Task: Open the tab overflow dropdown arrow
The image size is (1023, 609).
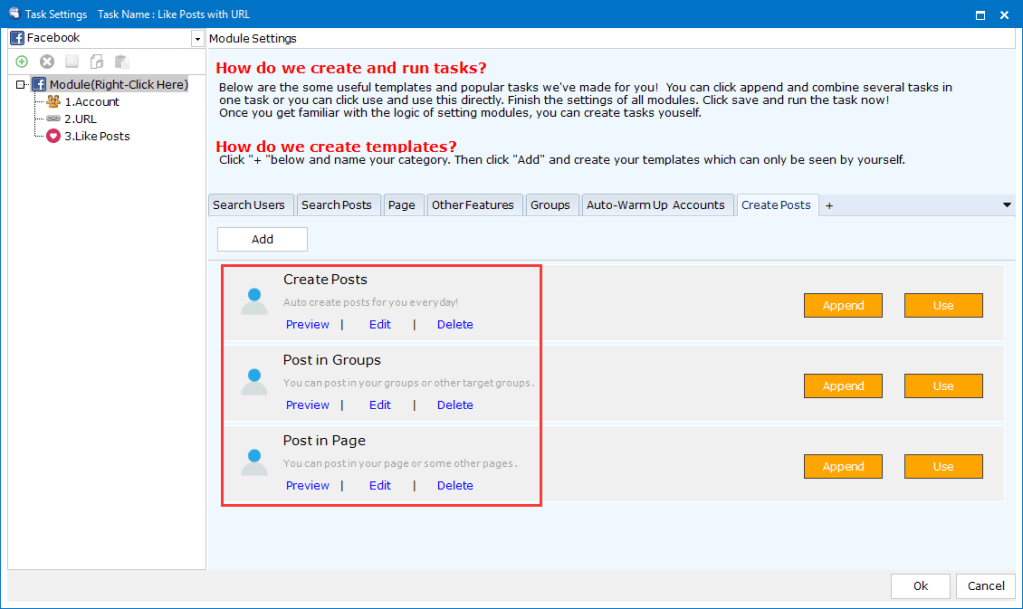Action: point(1006,205)
